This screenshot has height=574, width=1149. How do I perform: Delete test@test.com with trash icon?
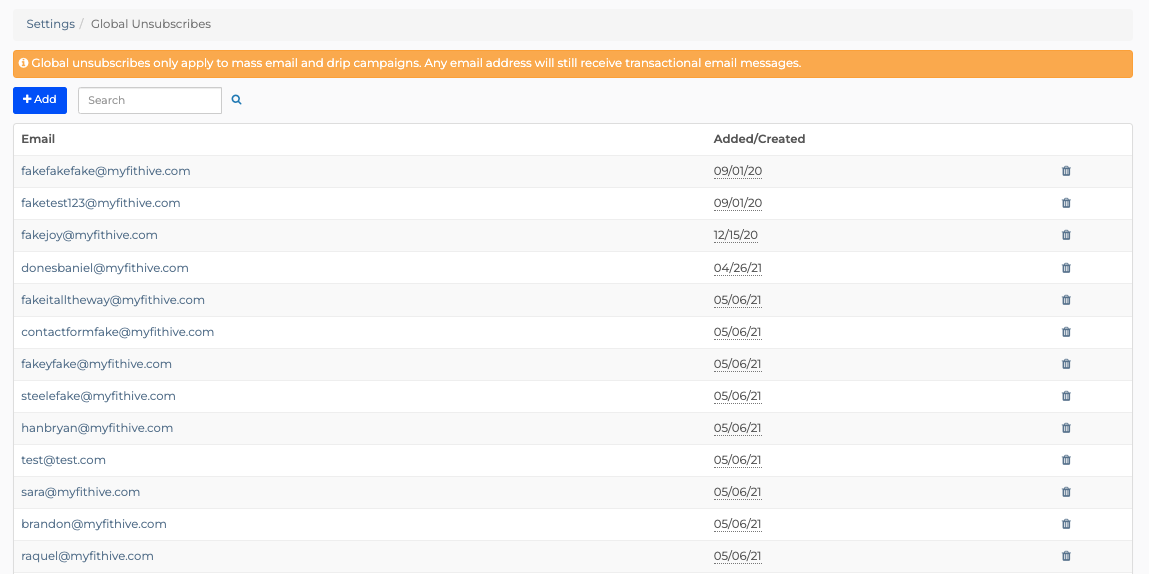(1066, 460)
